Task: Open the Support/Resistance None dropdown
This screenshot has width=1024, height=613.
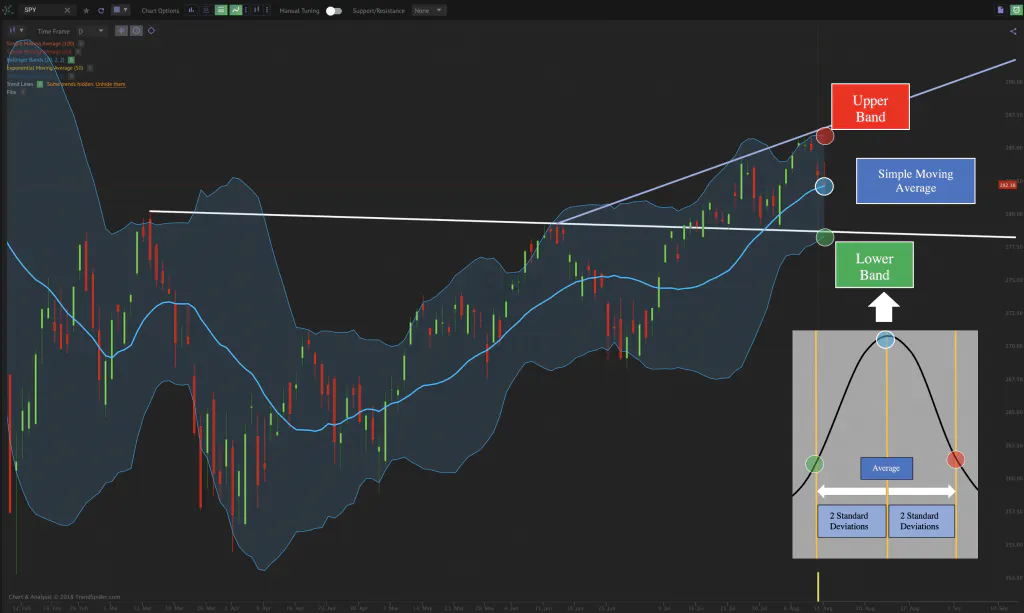Action: tap(429, 10)
